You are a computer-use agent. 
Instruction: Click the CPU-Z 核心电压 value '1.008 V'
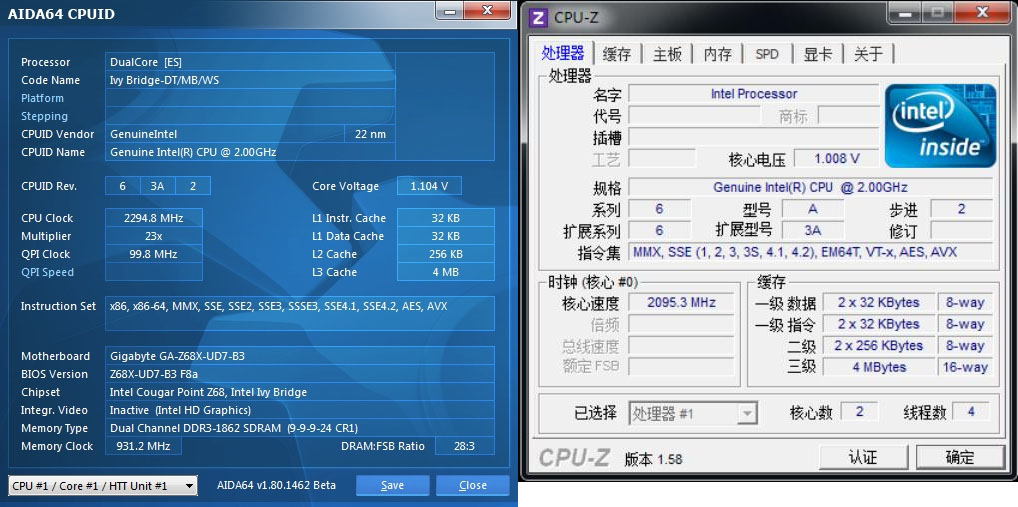click(x=836, y=158)
